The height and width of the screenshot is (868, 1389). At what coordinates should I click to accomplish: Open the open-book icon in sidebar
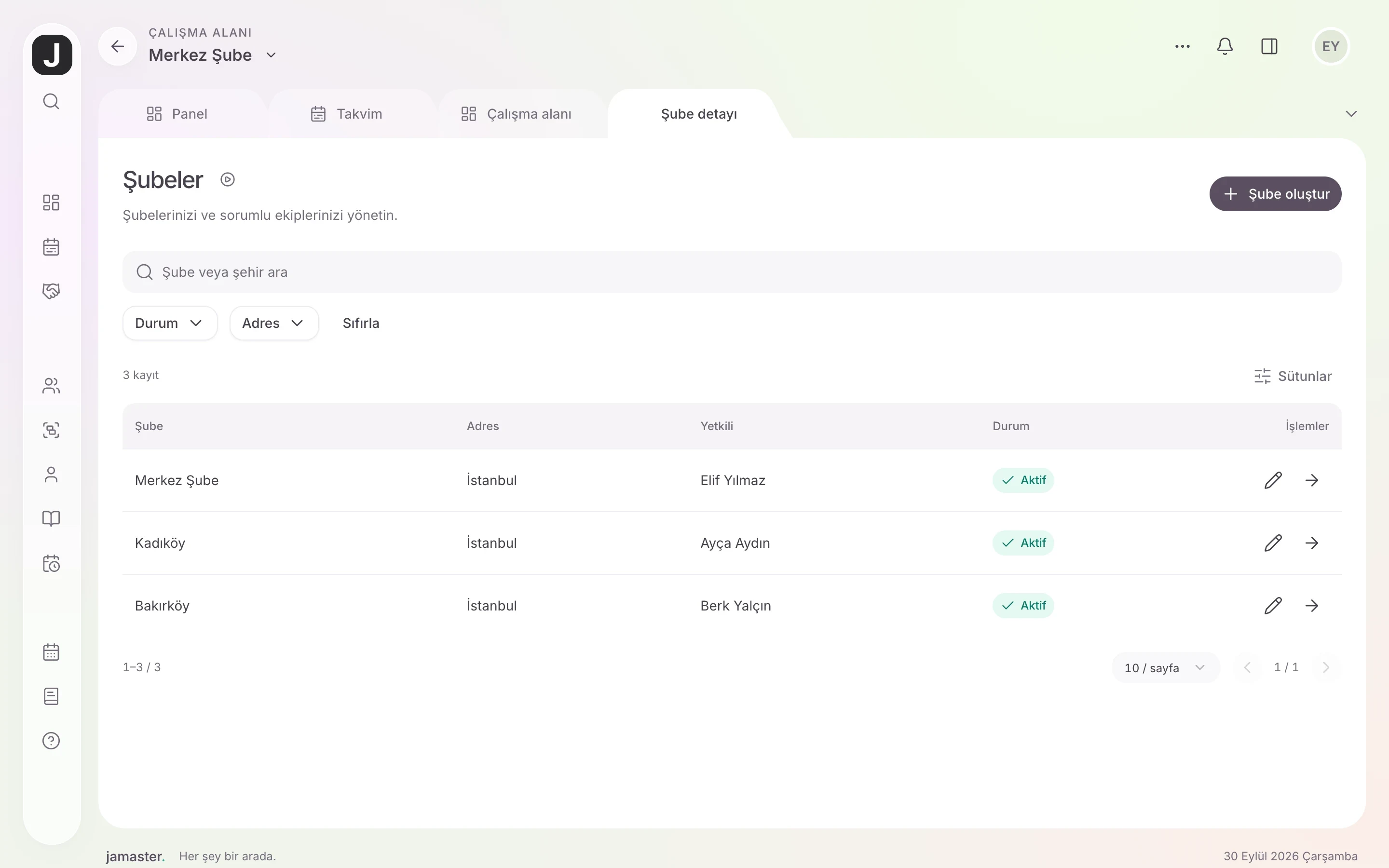click(51, 519)
